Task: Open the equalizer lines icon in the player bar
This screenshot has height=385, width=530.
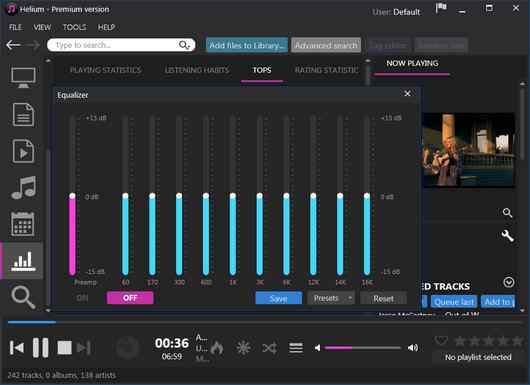Action: pyautogui.click(x=296, y=347)
